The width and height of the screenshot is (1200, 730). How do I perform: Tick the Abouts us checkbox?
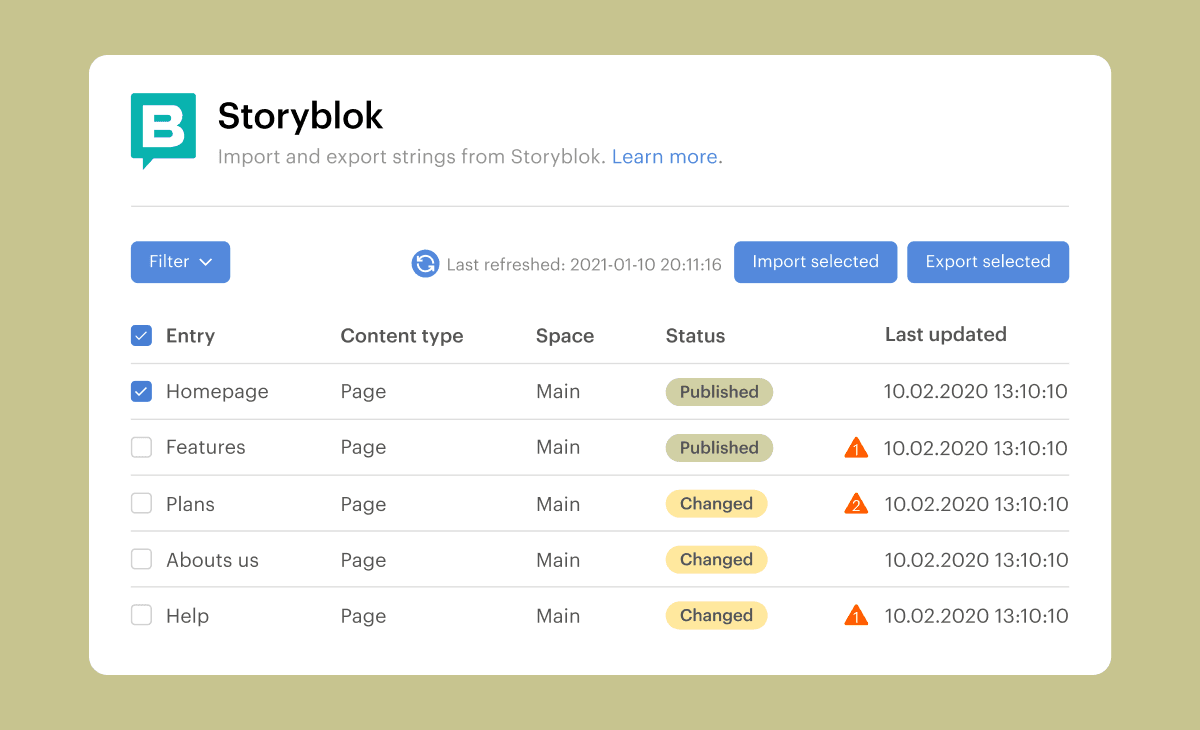click(142, 560)
